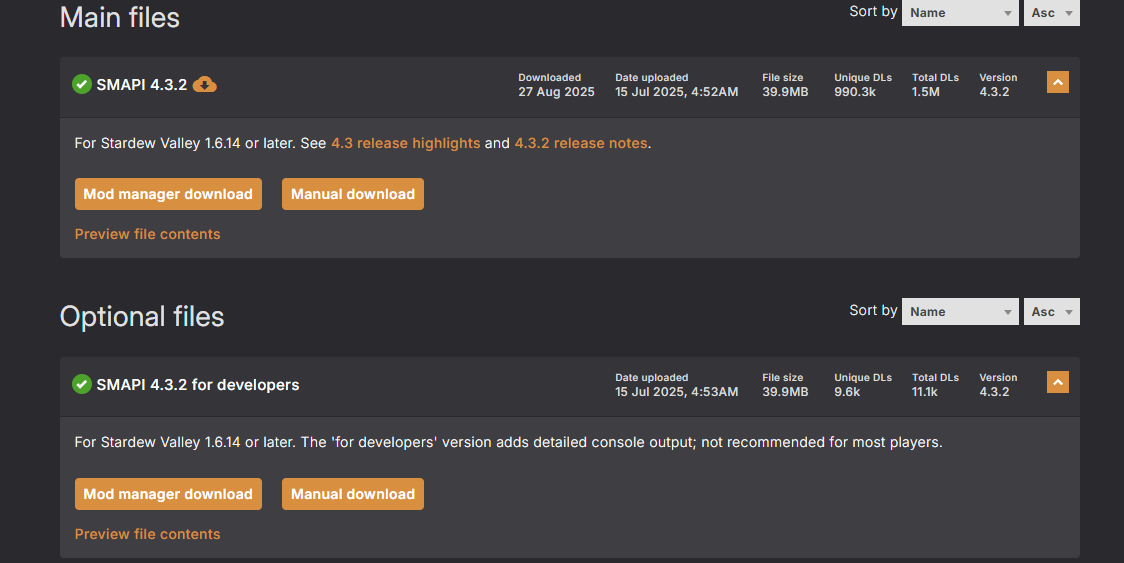Click the green checkmark beside SMAPI 4.3.2 main file

82,85
